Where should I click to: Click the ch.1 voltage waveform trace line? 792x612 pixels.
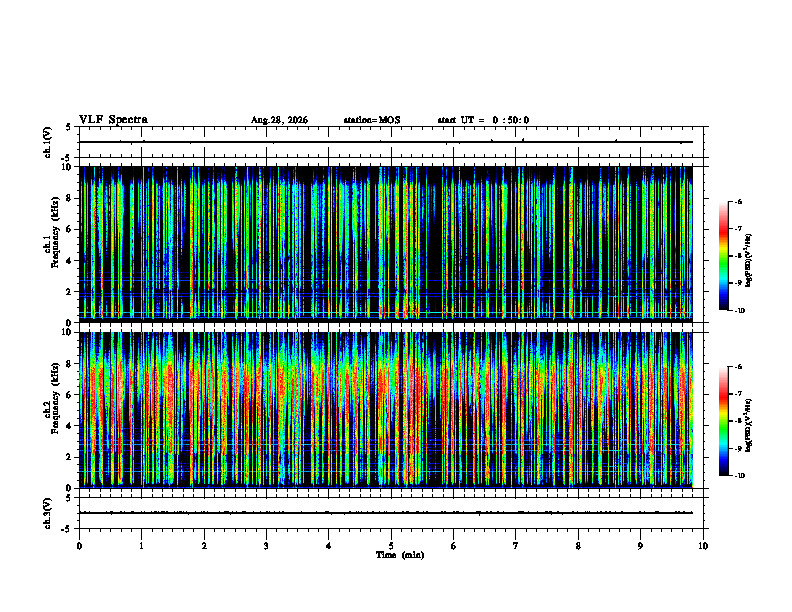pyautogui.click(x=386, y=142)
